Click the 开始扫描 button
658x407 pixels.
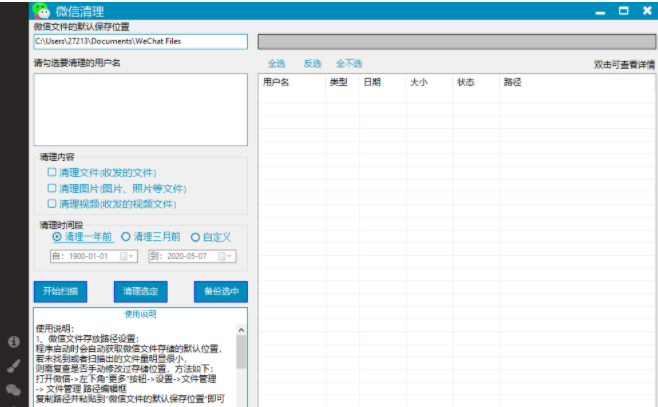pyautogui.click(x=60, y=292)
